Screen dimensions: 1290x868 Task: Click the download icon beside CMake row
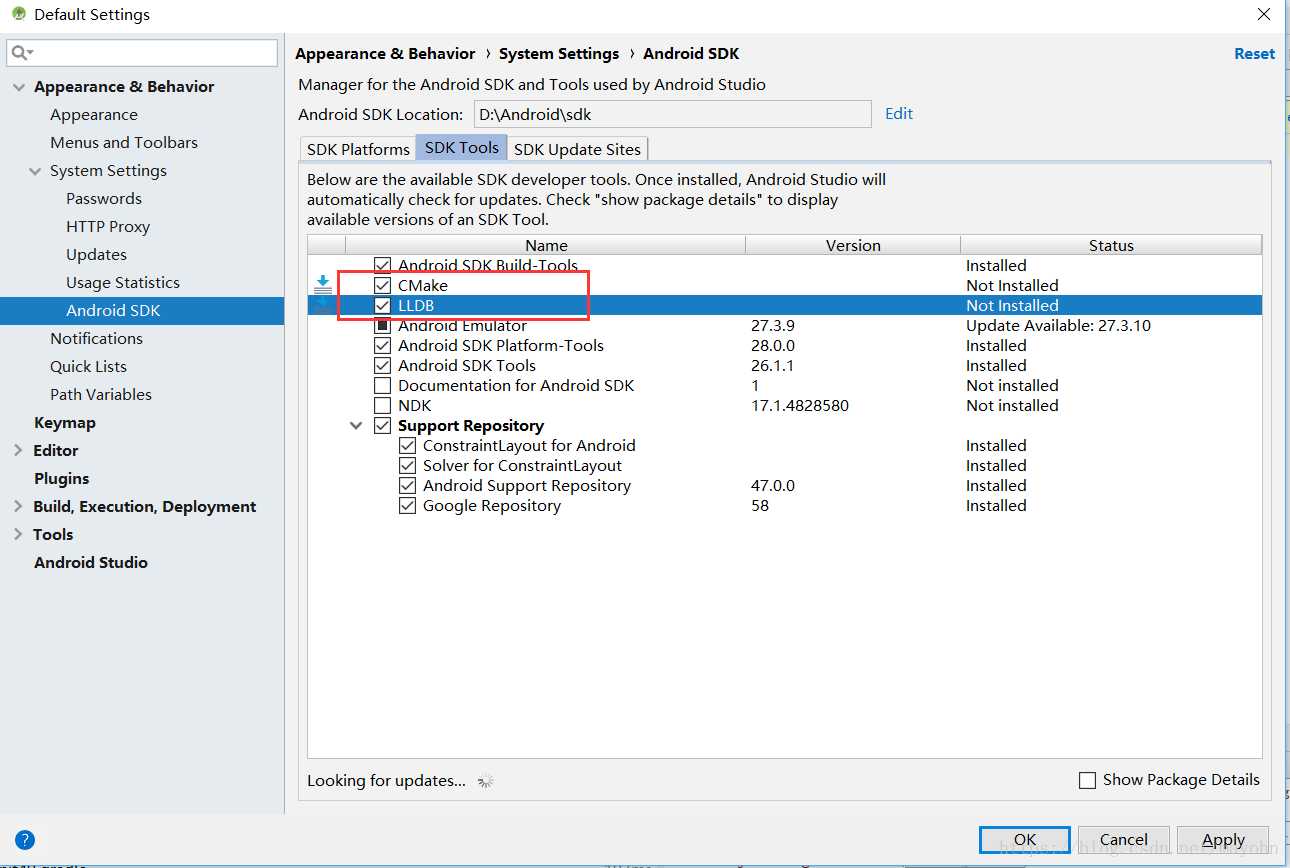click(323, 286)
